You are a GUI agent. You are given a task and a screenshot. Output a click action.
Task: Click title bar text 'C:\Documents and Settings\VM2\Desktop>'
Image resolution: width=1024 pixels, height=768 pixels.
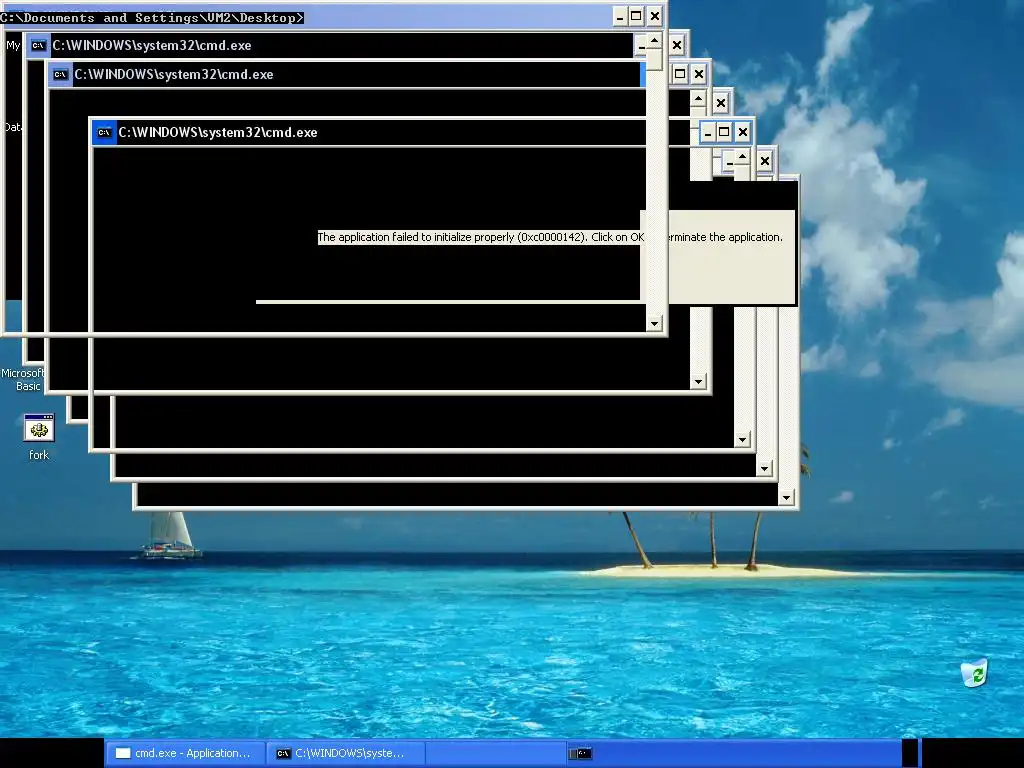pyautogui.click(x=152, y=18)
